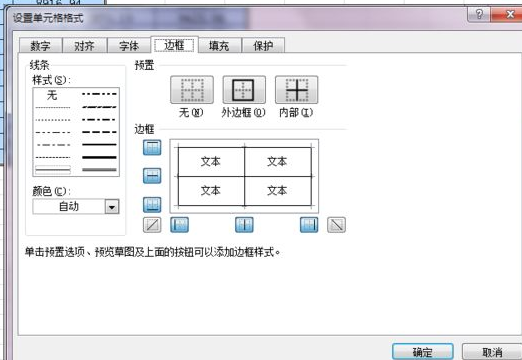Click the bottom-right 文本 preview cell

(277, 191)
